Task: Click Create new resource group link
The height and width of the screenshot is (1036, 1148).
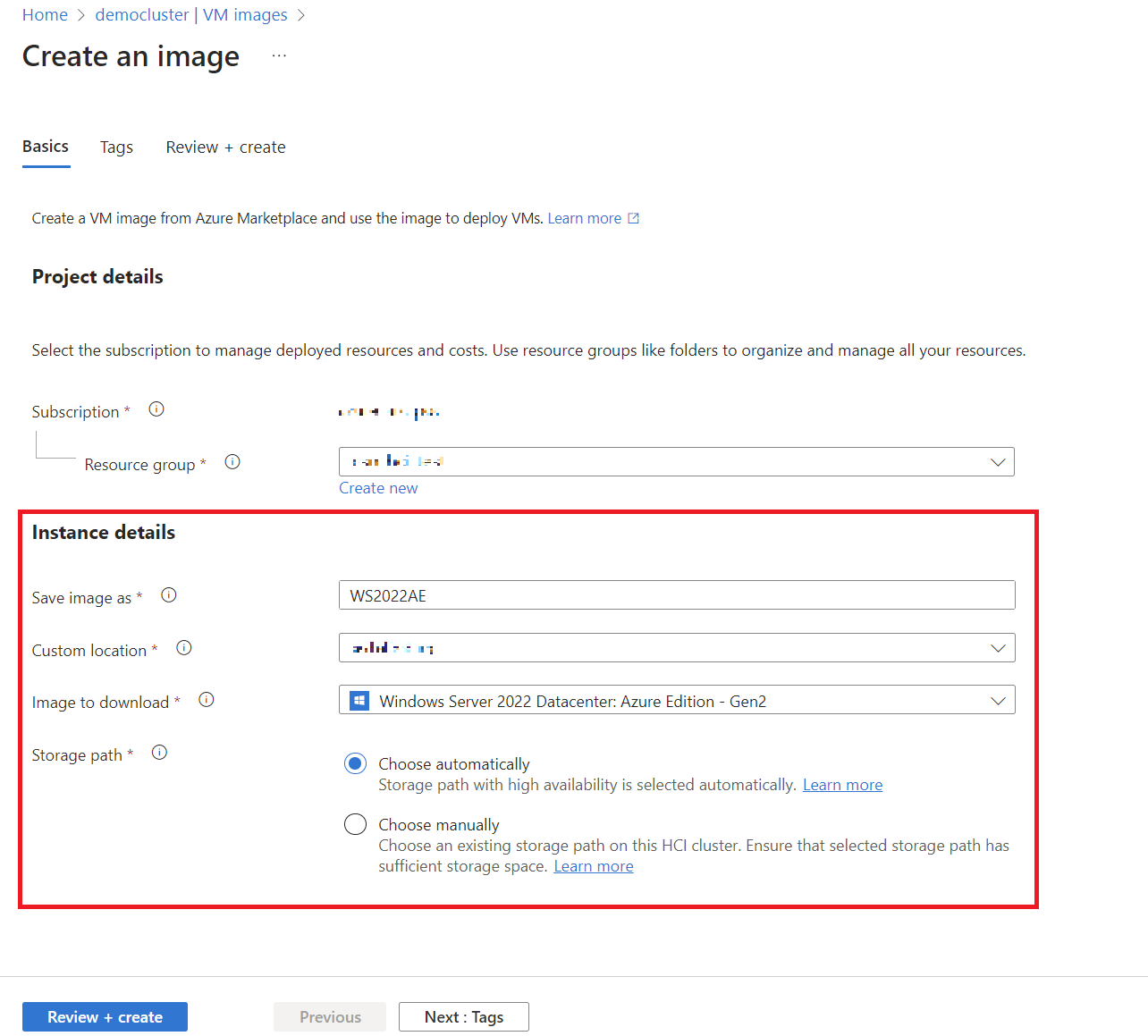Action: click(378, 488)
